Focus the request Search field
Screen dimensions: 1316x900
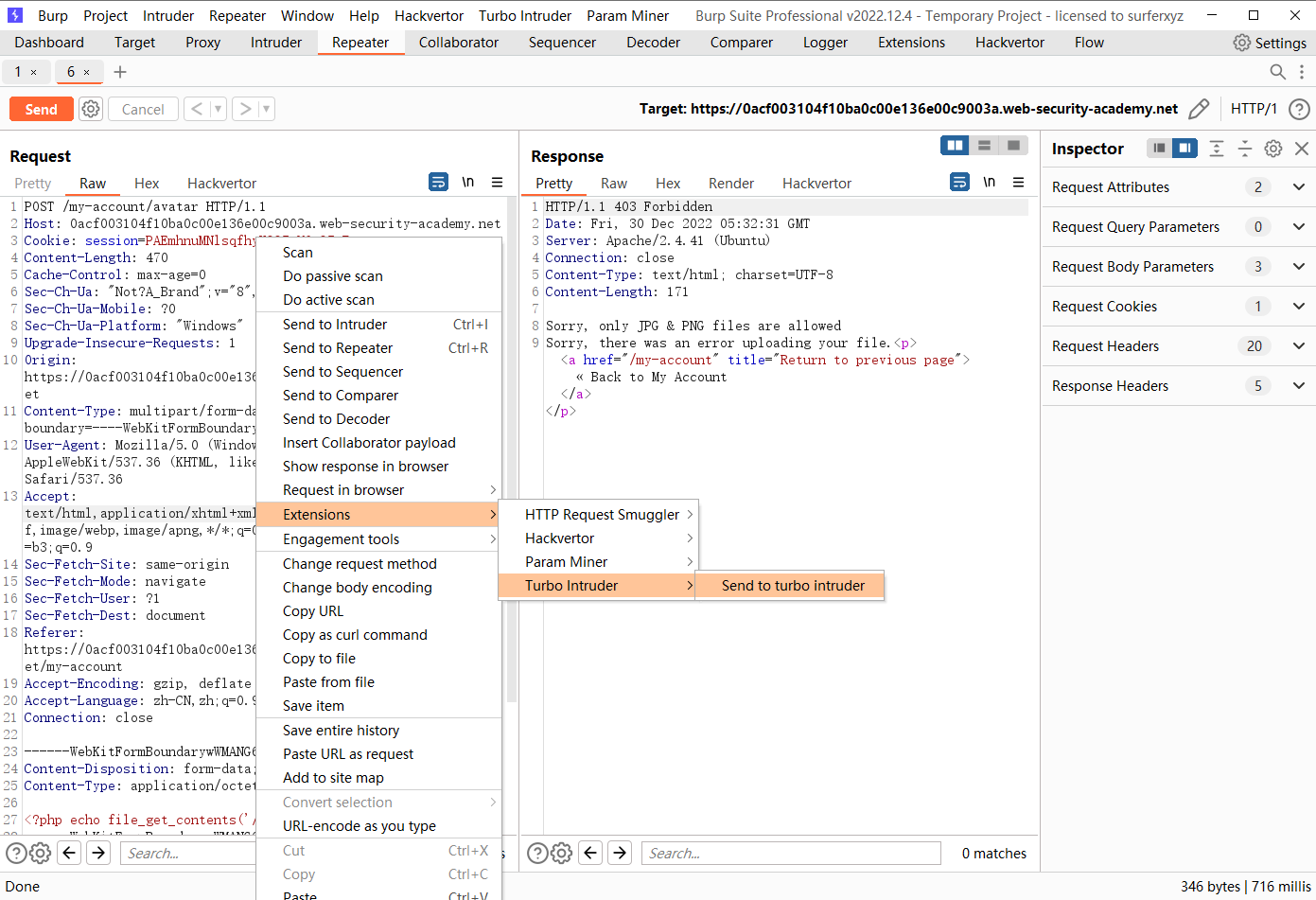[x=188, y=853]
